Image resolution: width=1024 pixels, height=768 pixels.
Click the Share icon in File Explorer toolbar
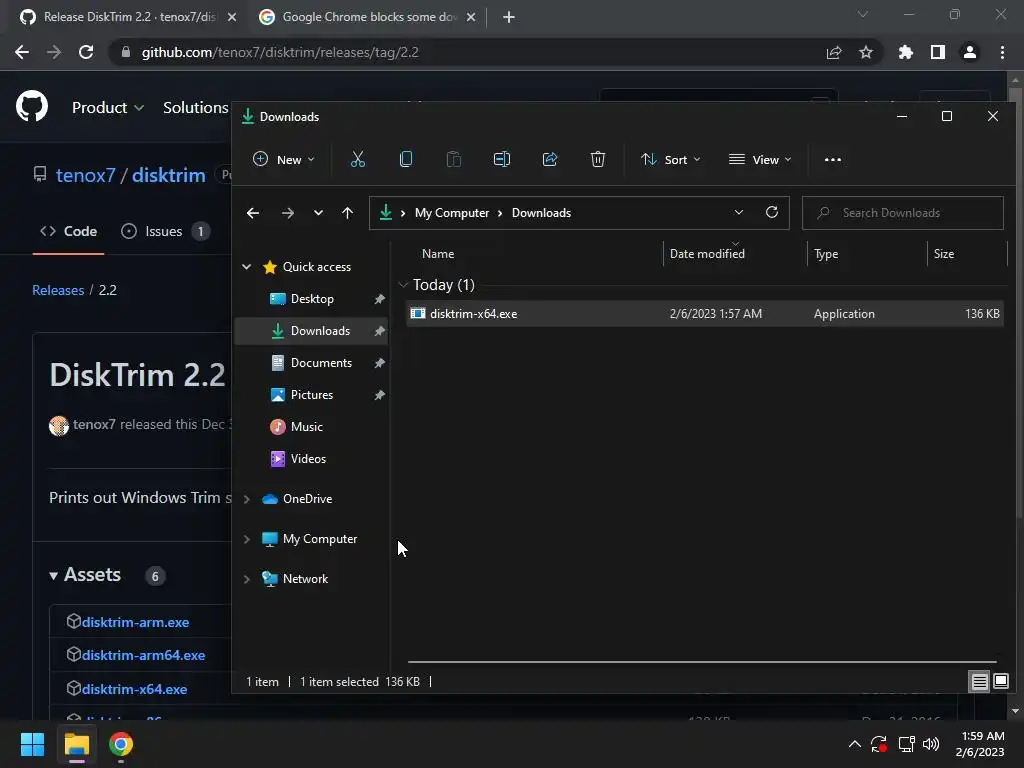(x=550, y=159)
